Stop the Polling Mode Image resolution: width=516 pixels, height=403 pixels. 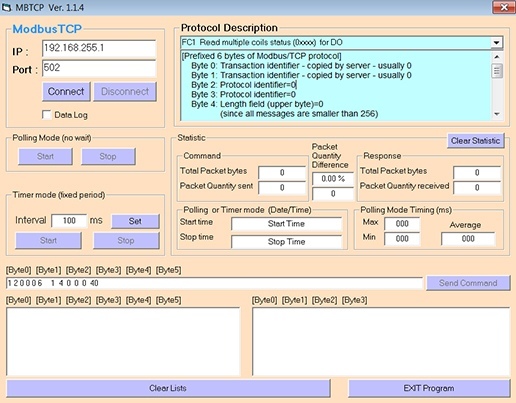pyautogui.click(x=108, y=156)
